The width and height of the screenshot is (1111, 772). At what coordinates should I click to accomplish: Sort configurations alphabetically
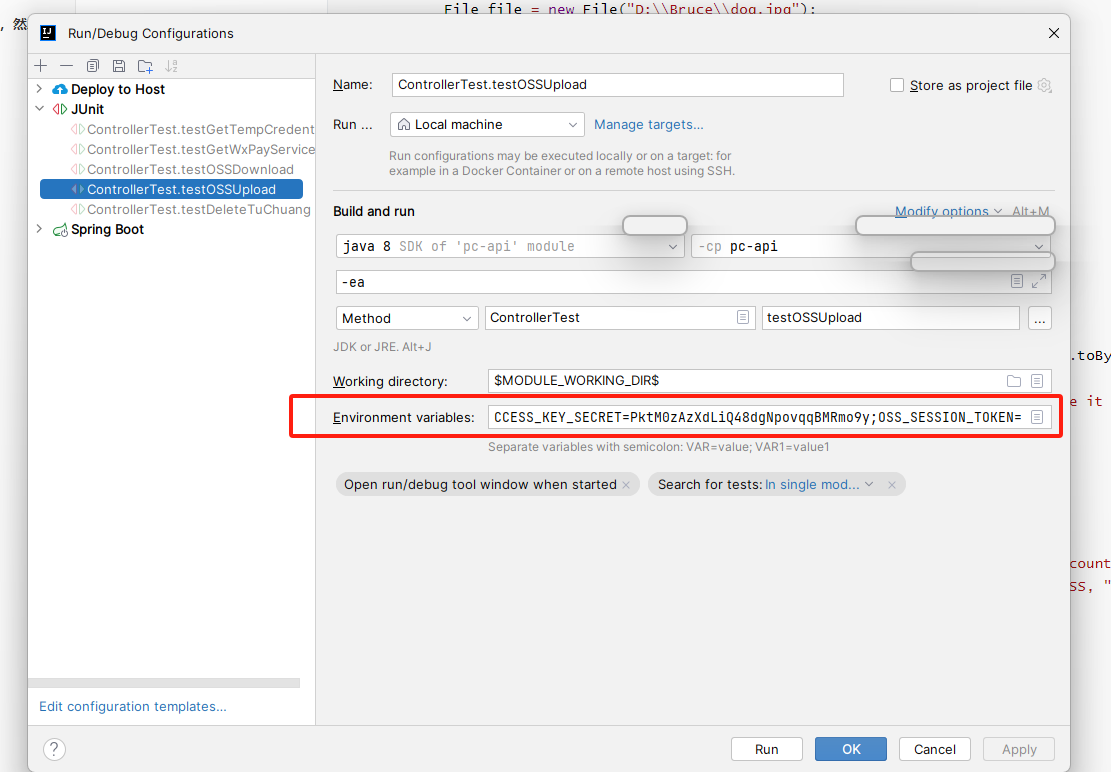[x=171, y=66]
